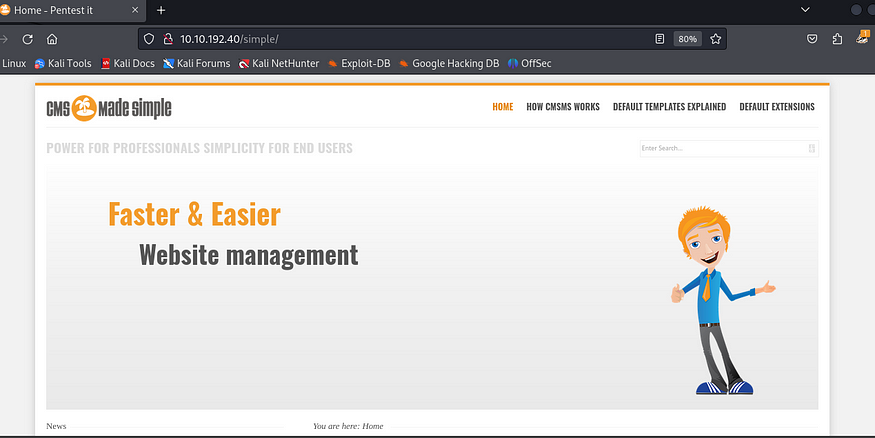
Task: Bookmark this page with the star icon
Action: point(715,39)
